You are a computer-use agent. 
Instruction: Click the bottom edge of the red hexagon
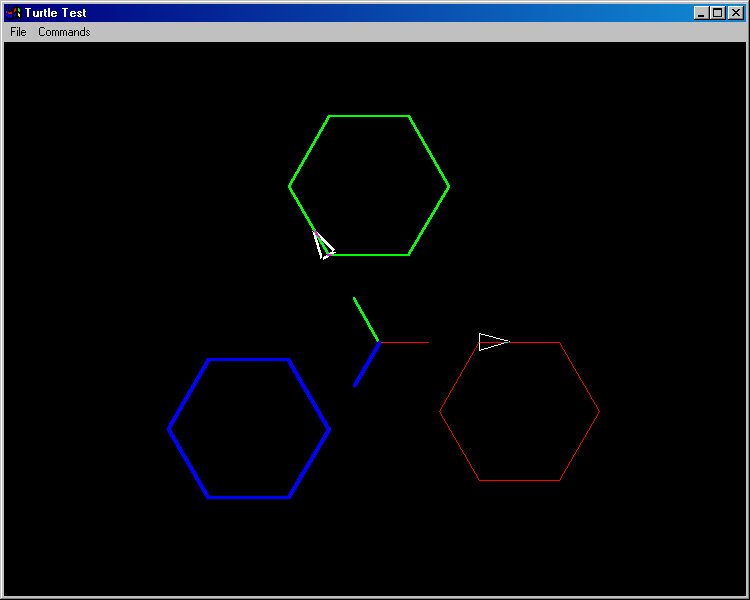(x=519, y=480)
